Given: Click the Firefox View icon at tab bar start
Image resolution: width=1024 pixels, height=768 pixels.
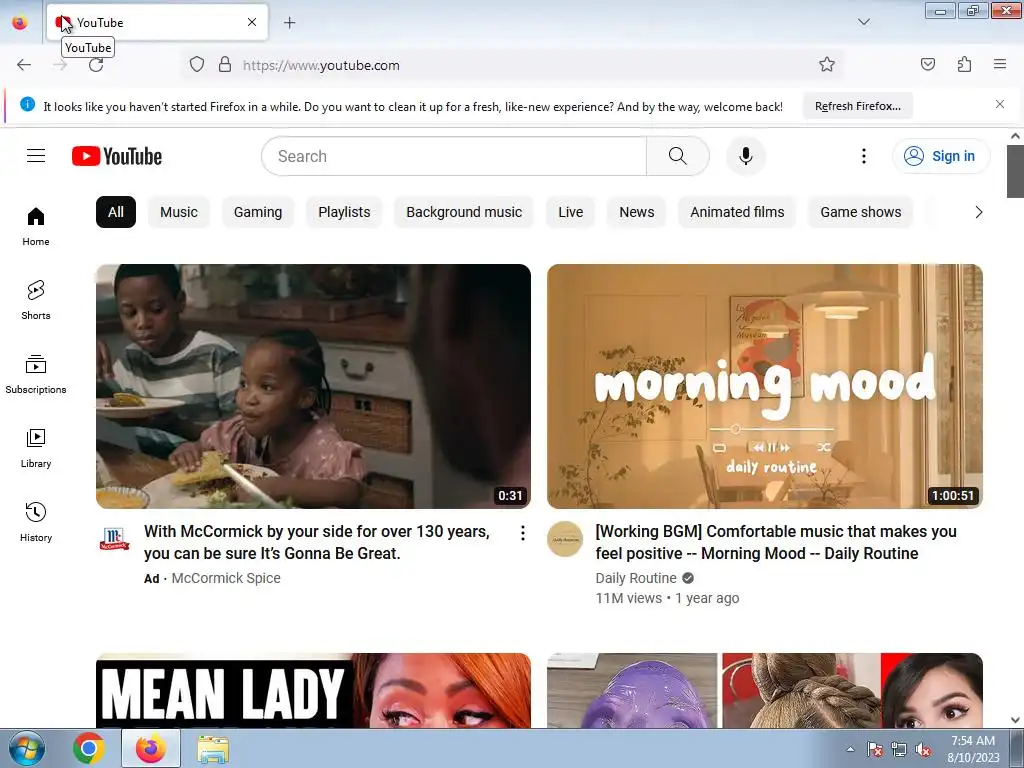Looking at the screenshot, I should (x=20, y=23).
